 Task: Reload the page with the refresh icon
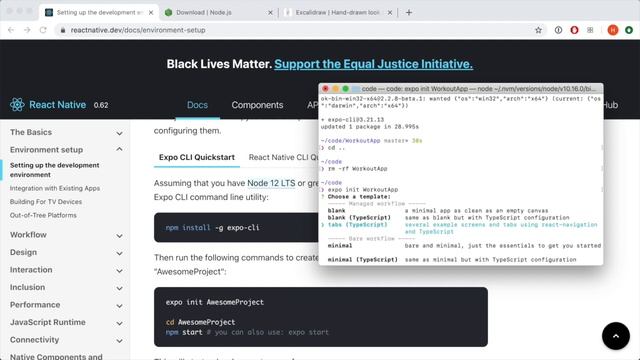[x=43, y=30]
